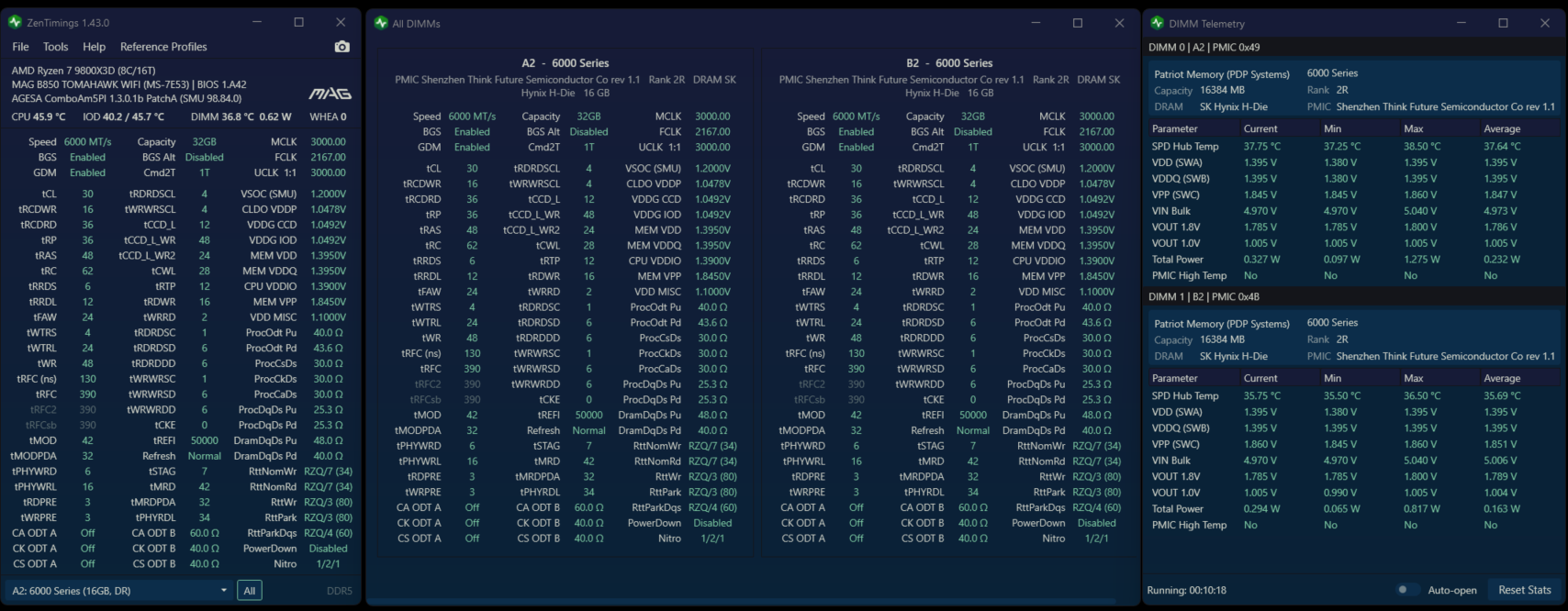Click the IOD 40.2 / 45.7 °C reading

click(x=123, y=117)
